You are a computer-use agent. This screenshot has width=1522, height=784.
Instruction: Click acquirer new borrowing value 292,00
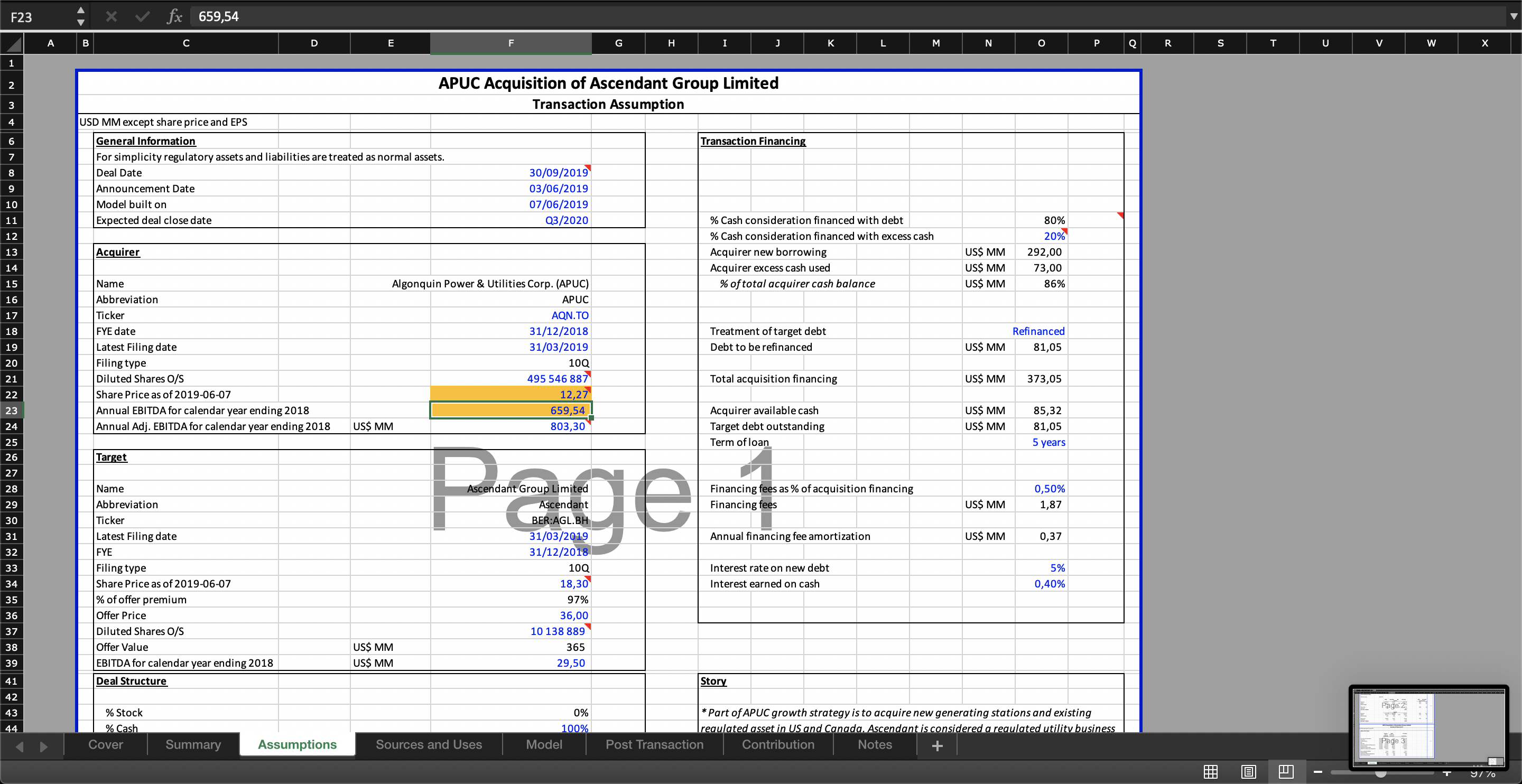1042,253
